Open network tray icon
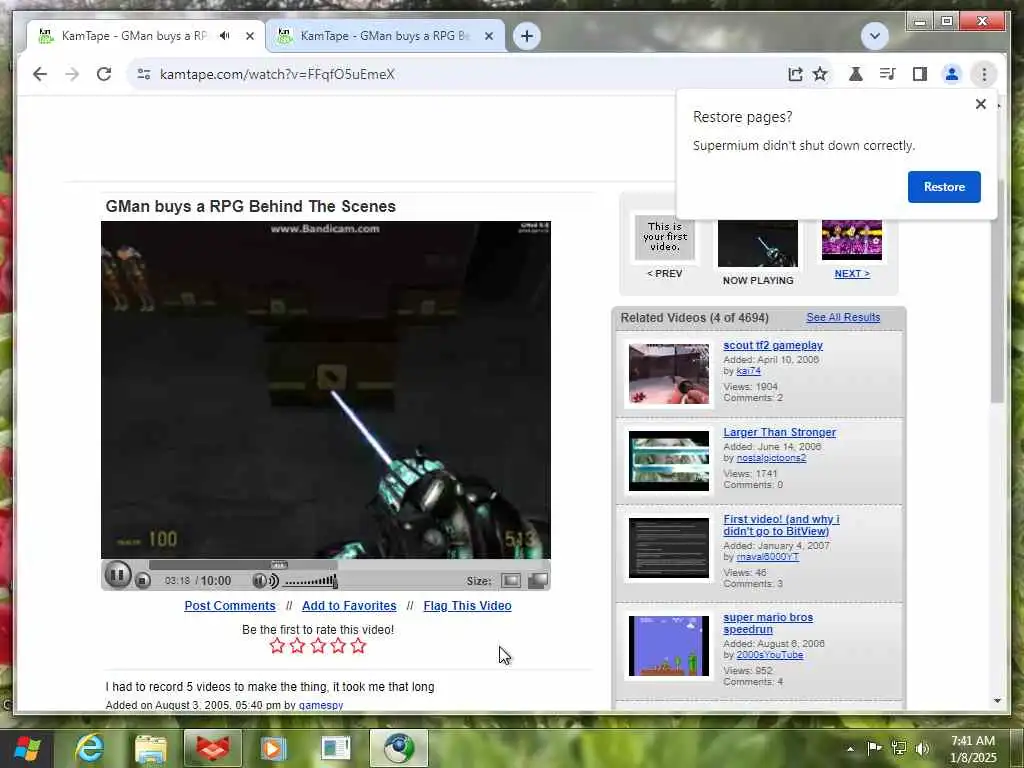The image size is (1024, 768). point(899,748)
